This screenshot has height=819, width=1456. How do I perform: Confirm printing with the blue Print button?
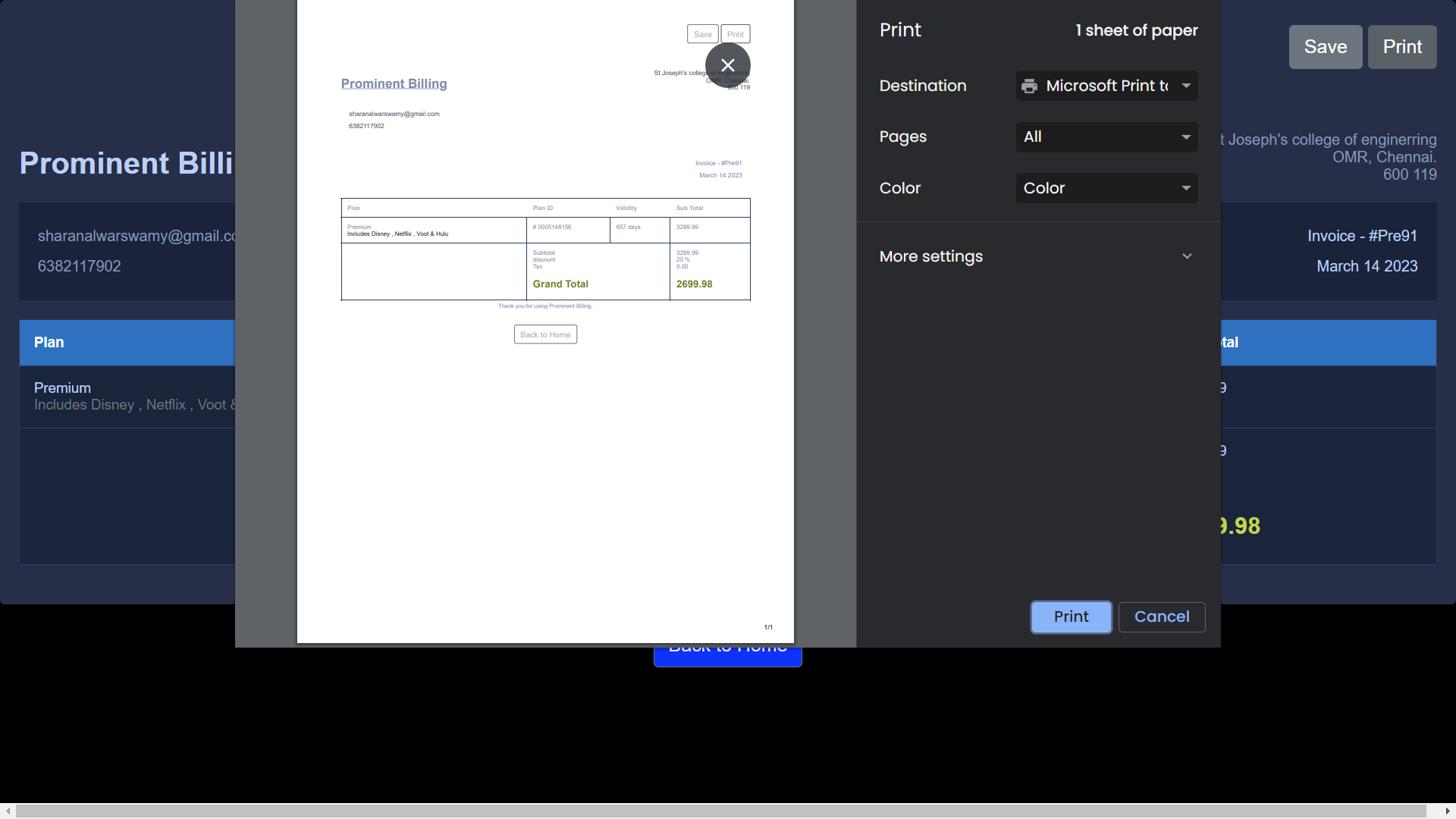1071,617
